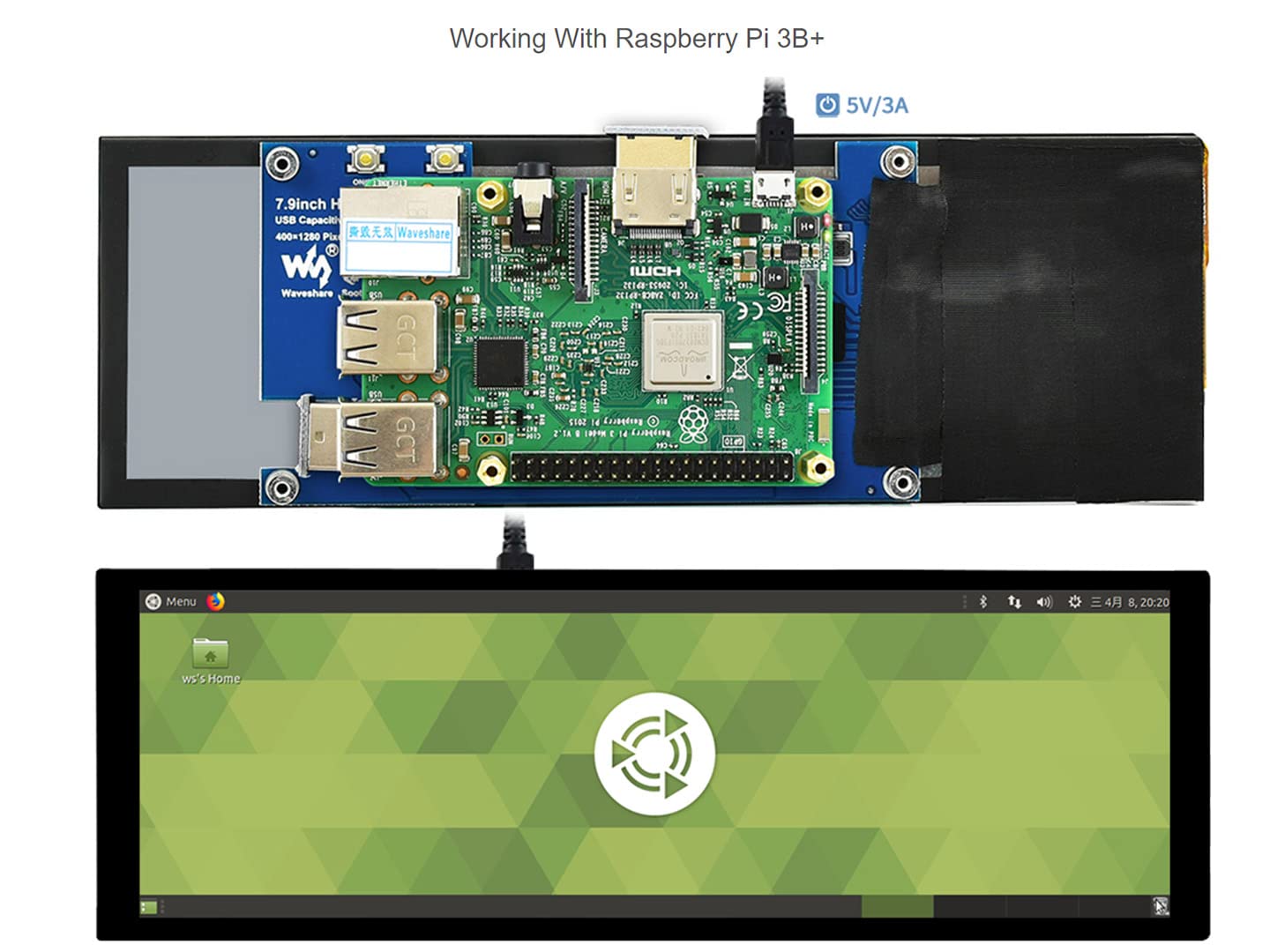Open the sound volume indicator
1270x952 pixels.
coord(1044,601)
